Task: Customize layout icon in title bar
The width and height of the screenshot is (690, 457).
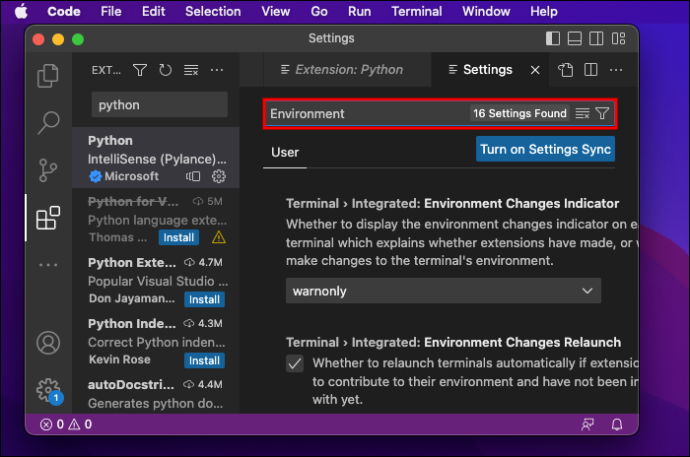Action: pos(618,39)
